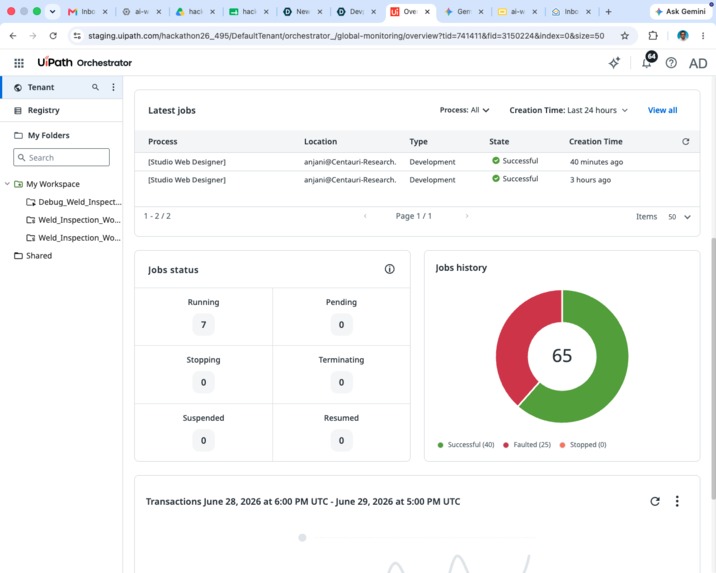The height and width of the screenshot is (573, 716).
Task: Go back in browser history
Action: pyautogui.click(x=13, y=36)
